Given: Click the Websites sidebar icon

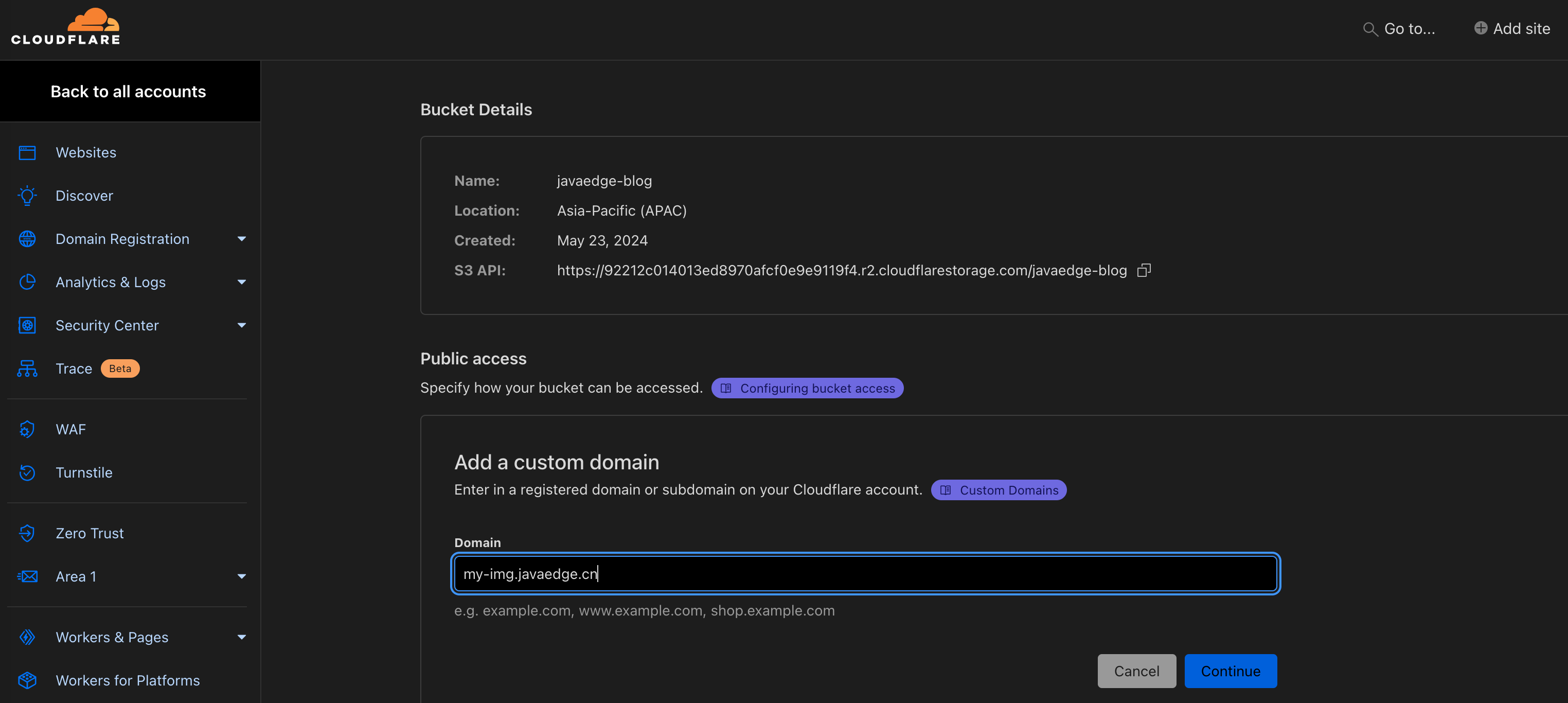Looking at the screenshot, I should pos(27,152).
